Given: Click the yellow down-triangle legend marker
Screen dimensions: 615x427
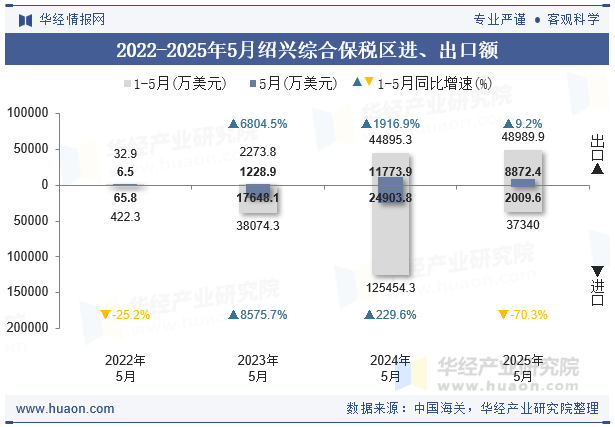Looking at the screenshot, I should point(369,82).
